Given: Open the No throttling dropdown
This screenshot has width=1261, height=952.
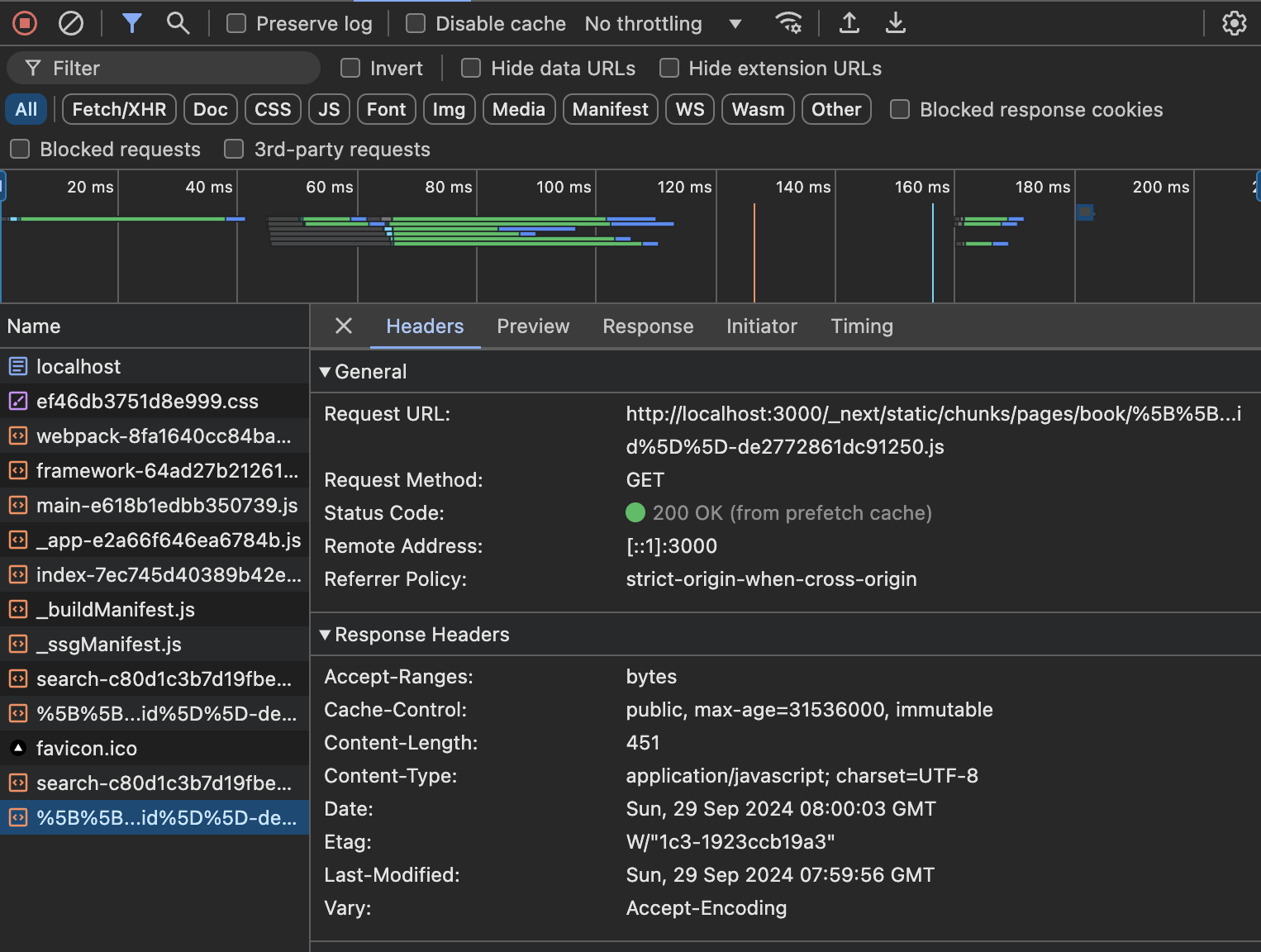Looking at the screenshot, I should tap(663, 24).
